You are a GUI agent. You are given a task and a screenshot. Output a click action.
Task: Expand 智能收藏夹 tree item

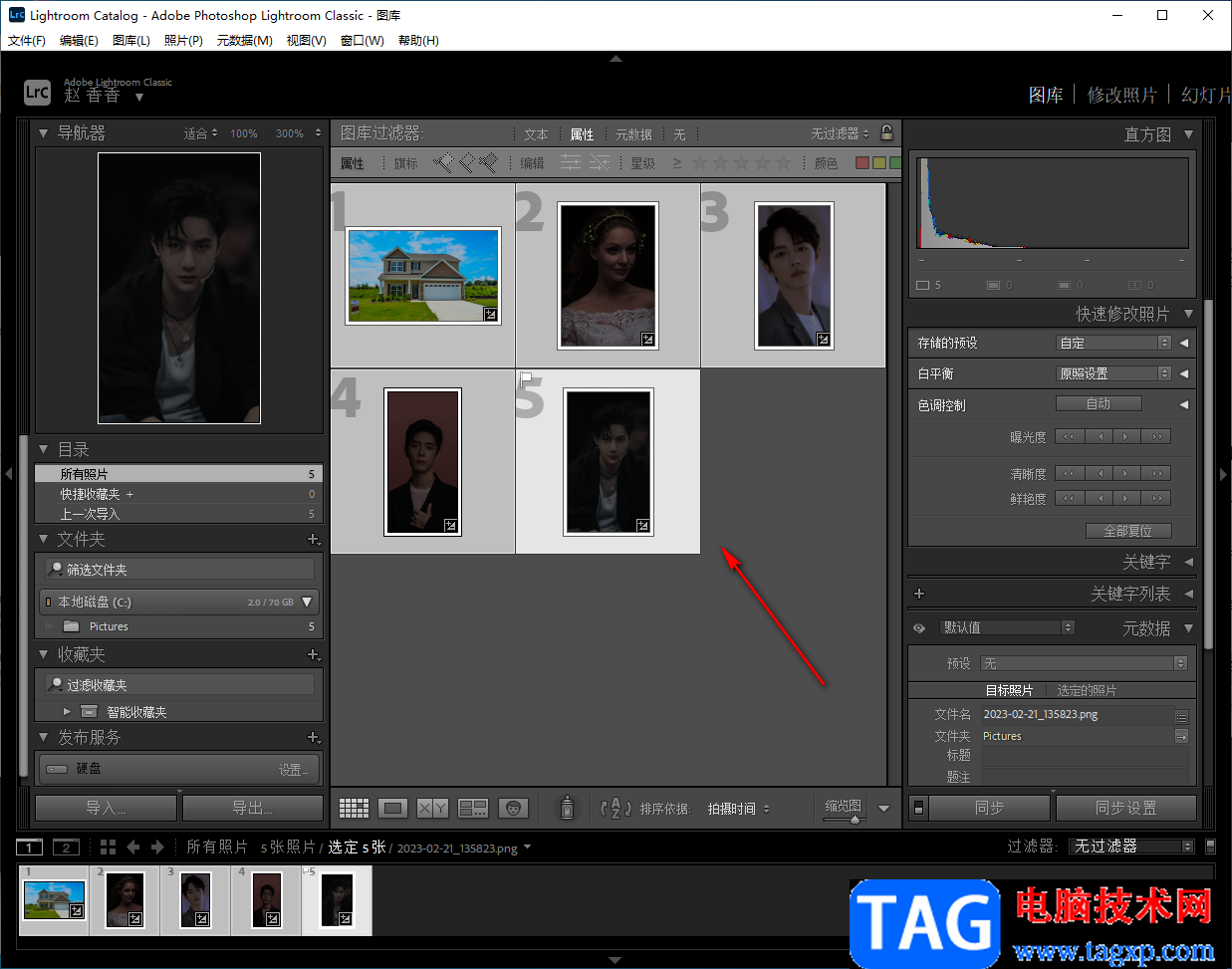pyautogui.click(x=67, y=711)
